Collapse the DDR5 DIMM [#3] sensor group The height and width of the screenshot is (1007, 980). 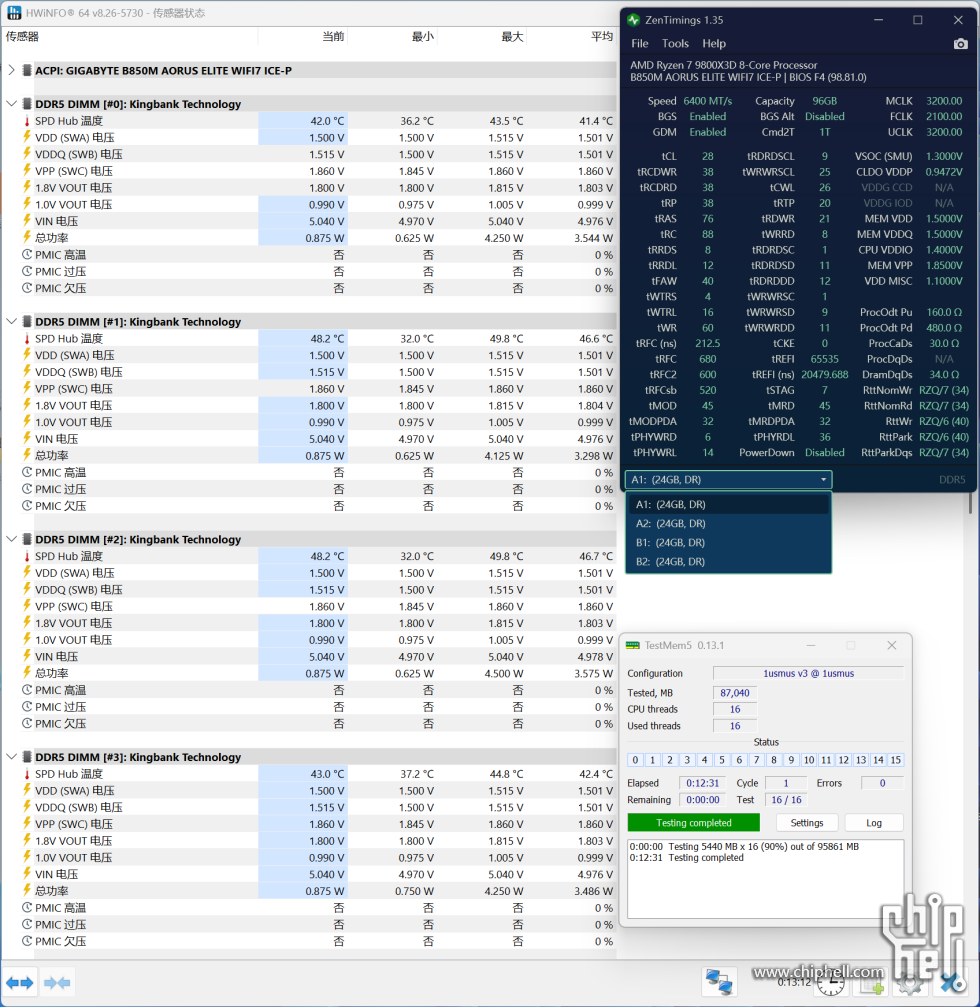click(11, 757)
